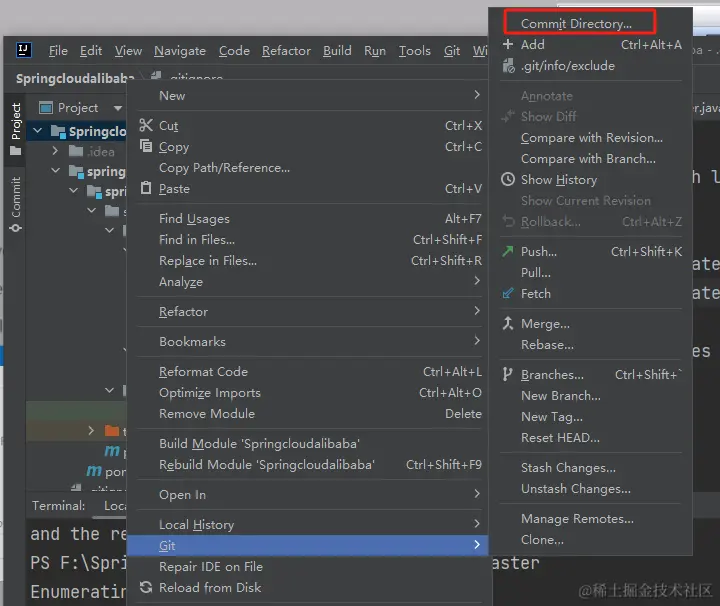720x606 pixels.
Task: Open the Refactor menu in menu bar
Action: point(286,50)
